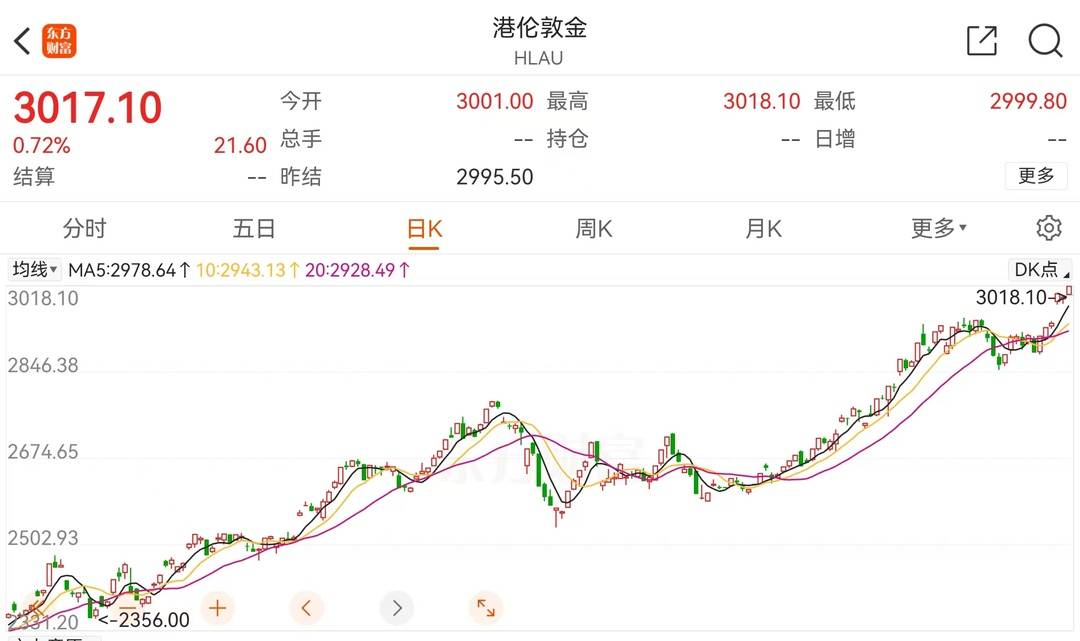Shift chart later with right chevron button
The image size is (1080, 641).
coord(397,607)
